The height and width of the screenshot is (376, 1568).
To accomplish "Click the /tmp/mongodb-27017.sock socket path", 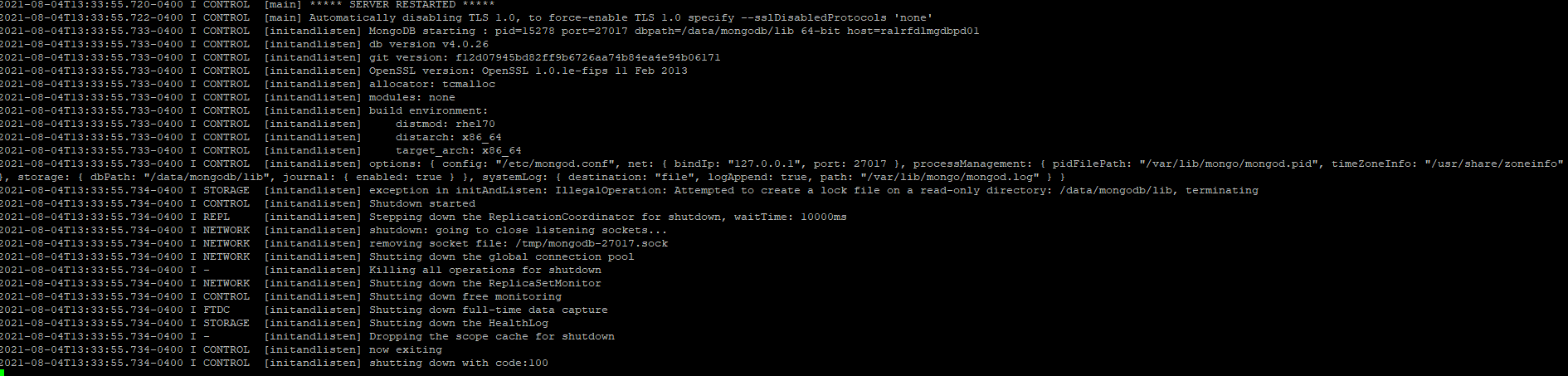I will (592, 243).
